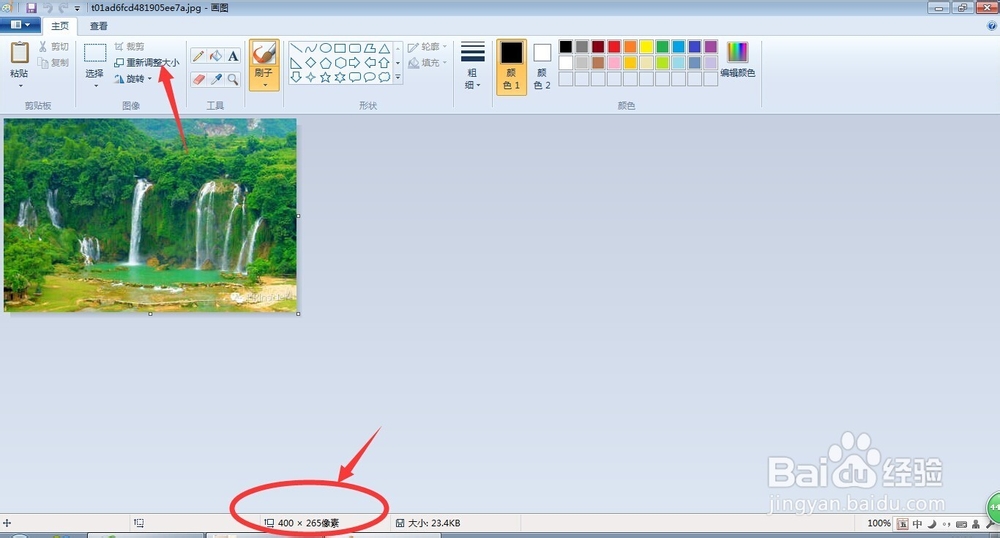The height and width of the screenshot is (538, 1000).
Task: Pick the yellow palette color
Action: (647, 47)
